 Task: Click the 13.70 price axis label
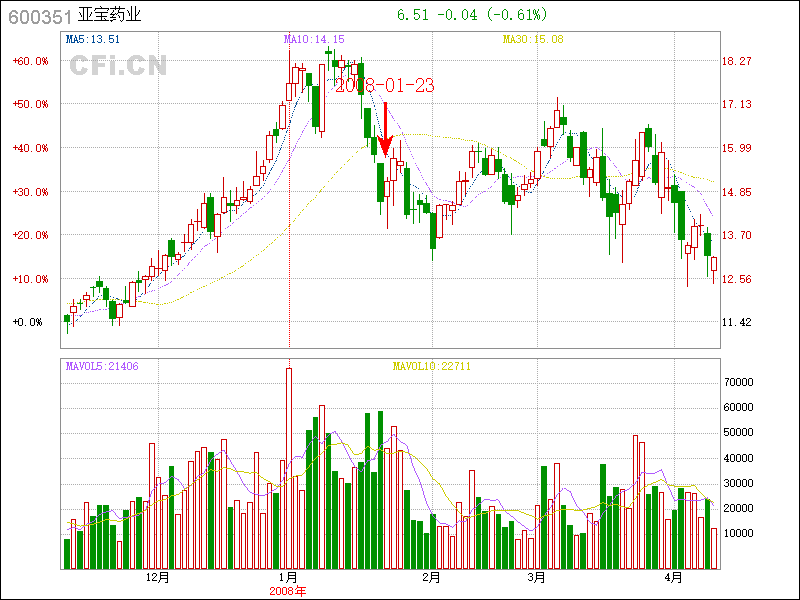coord(736,235)
